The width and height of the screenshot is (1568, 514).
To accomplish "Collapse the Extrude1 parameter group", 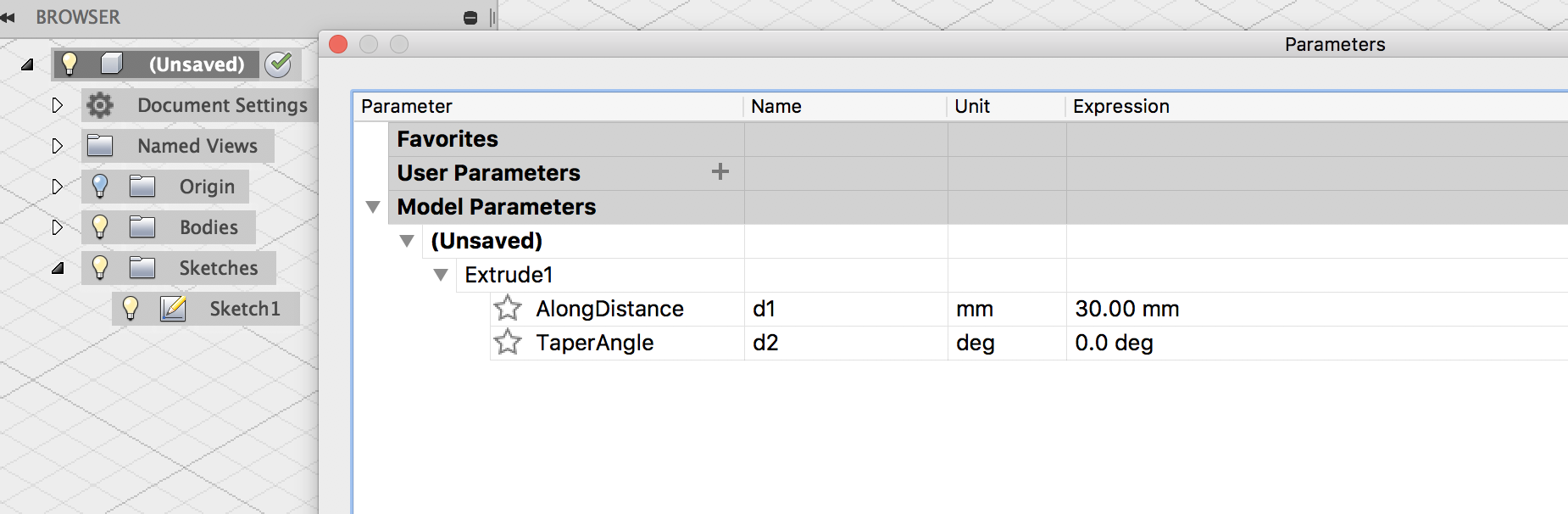I will point(441,275).
